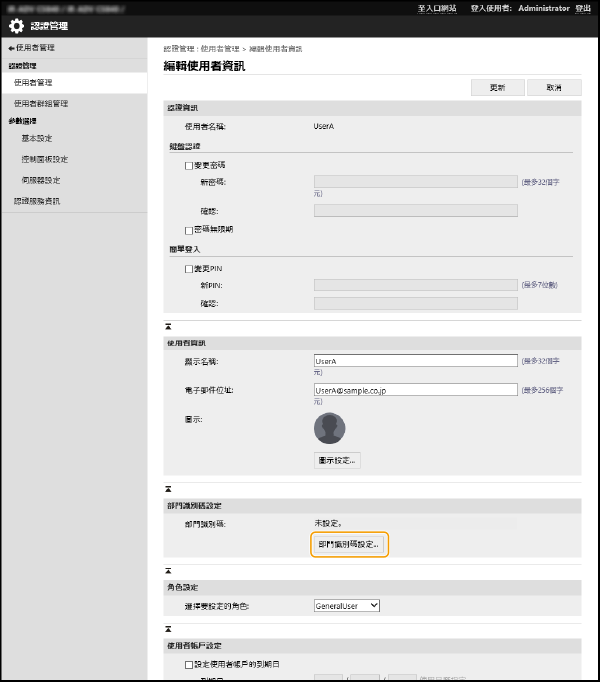Follow the 至入口網站 link
Viewport: 600px width, 682px height.
tap(437, 8)
